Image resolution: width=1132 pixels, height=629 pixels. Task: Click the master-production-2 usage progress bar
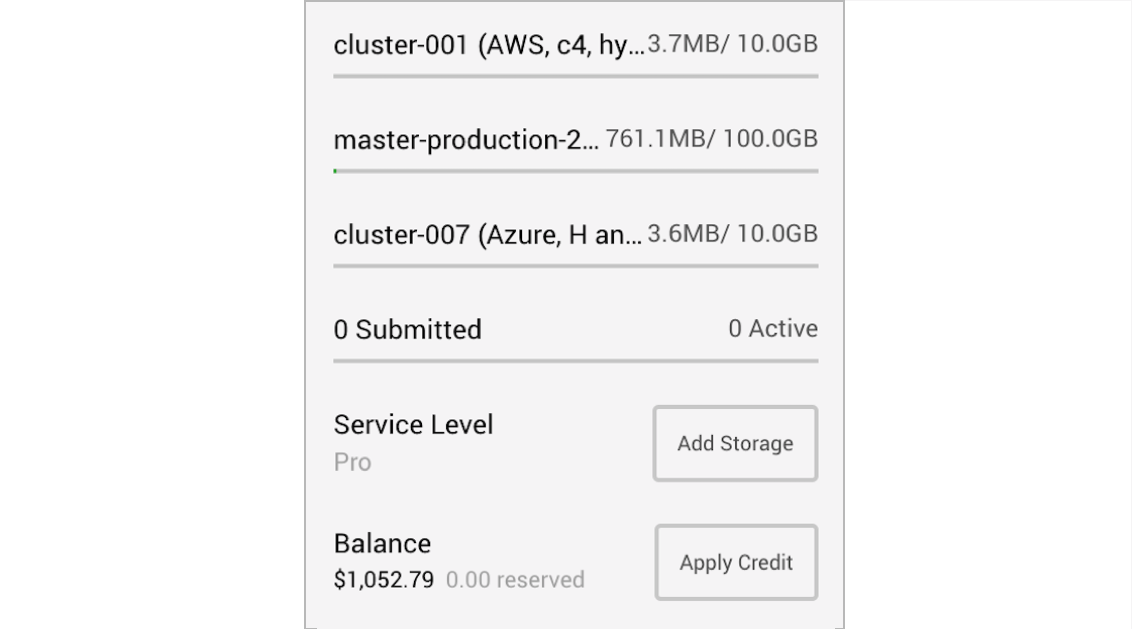click(x=575, y=171)
